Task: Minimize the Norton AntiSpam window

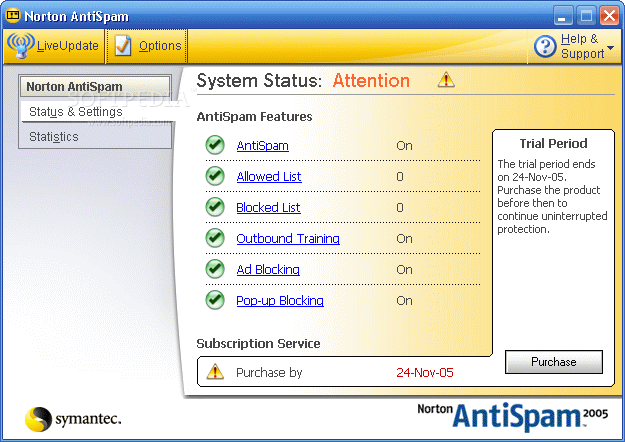Action: click(x=562, y=16)
